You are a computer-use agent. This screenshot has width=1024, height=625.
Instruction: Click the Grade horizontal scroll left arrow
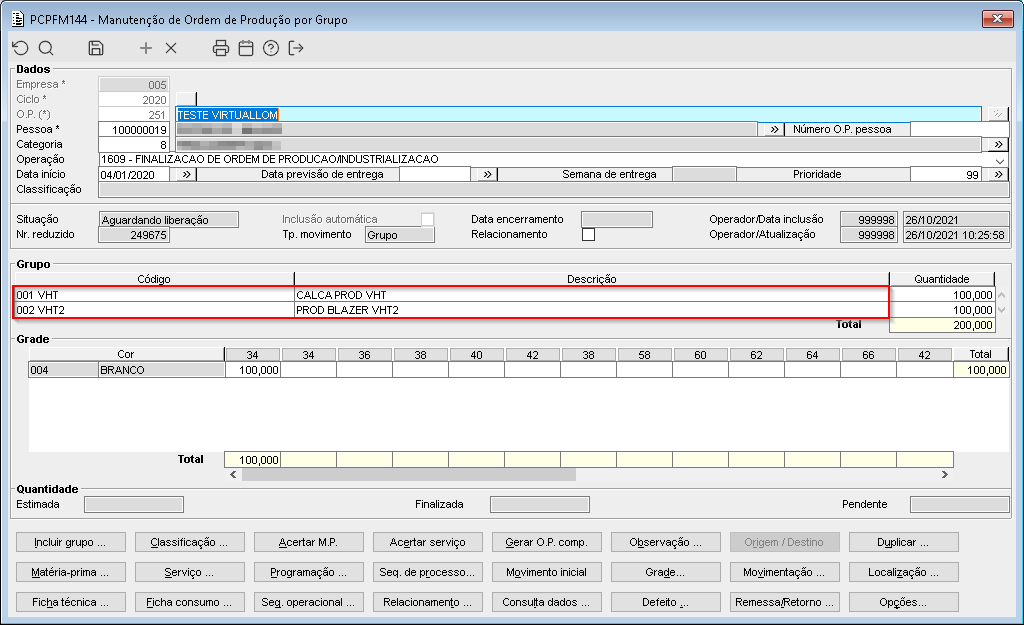(x=233, y=475)
